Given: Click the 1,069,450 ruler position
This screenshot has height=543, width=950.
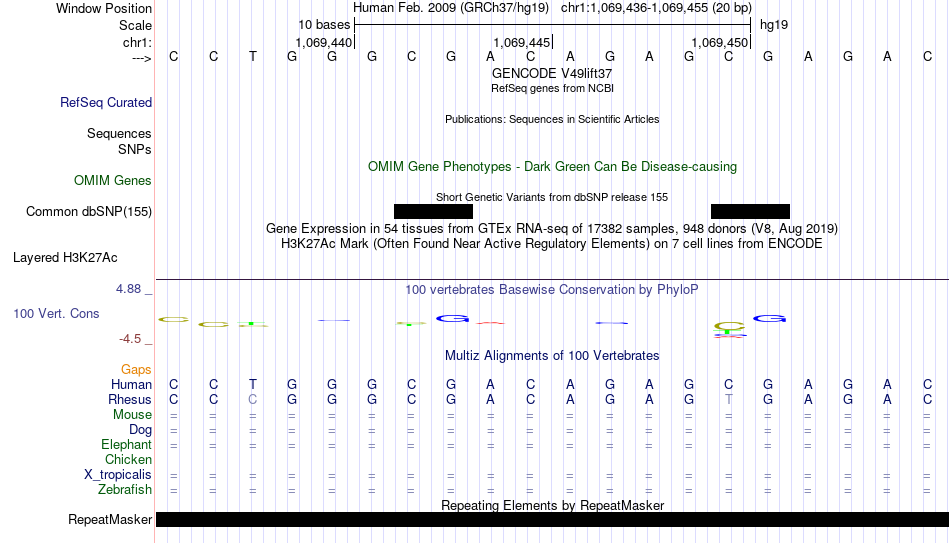Looking at the screenshot, I should click(x=720, y=42).
